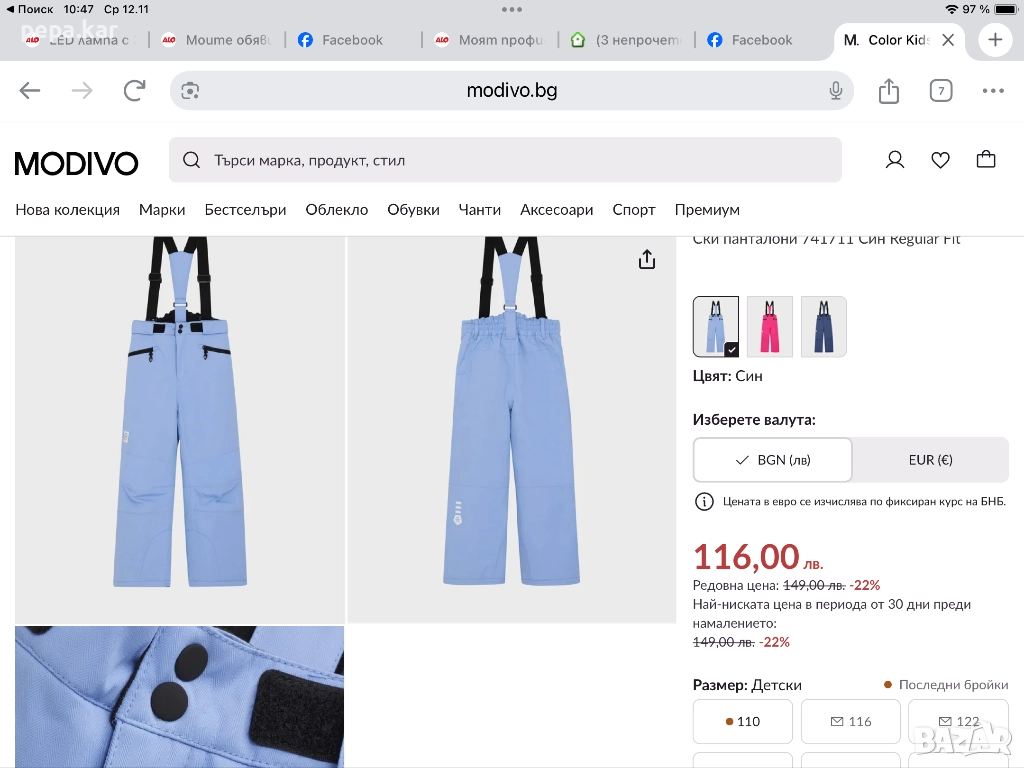The height and width of the screenshot is (768, 1024).
Task: Open the Нова колекция menu item
Action: pos(67,210)
